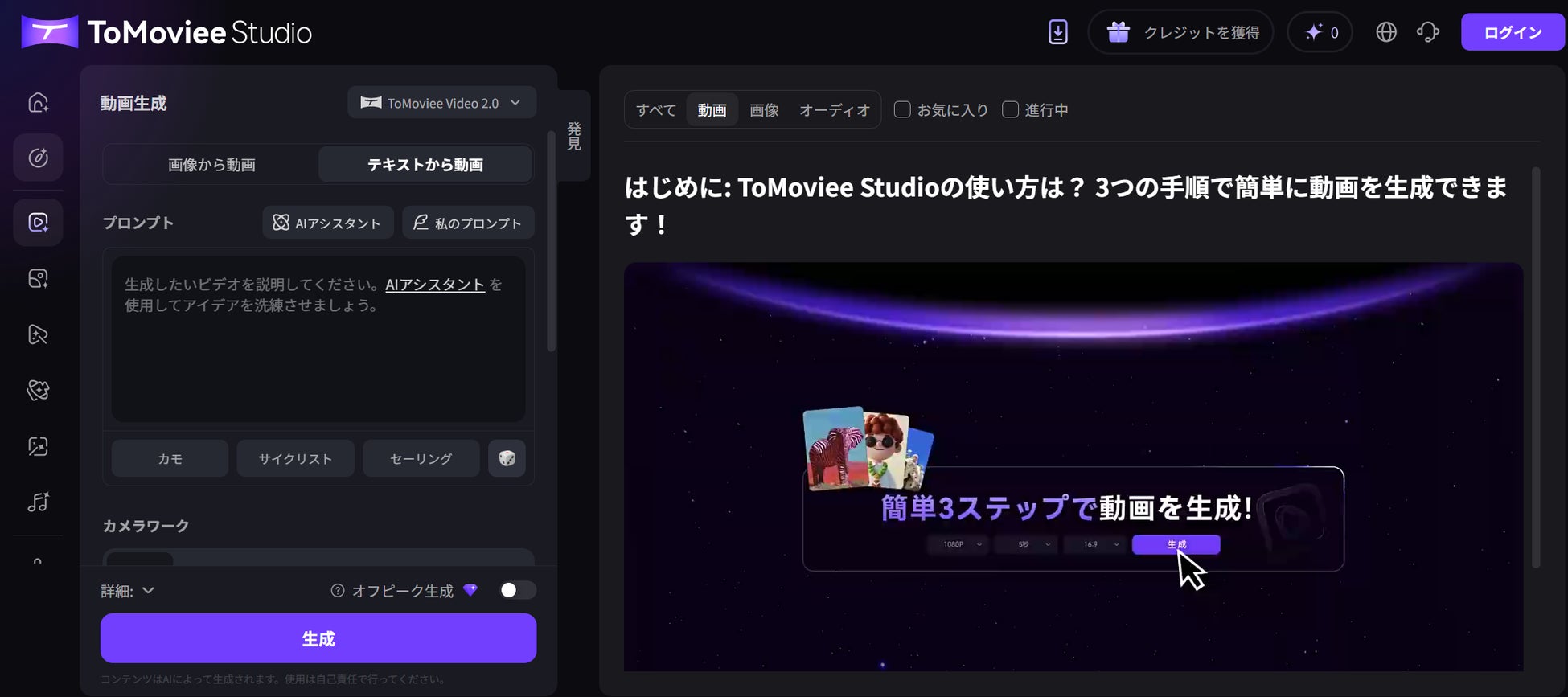Expand the 詳細 settings chevron

click(x=148, y=591)
